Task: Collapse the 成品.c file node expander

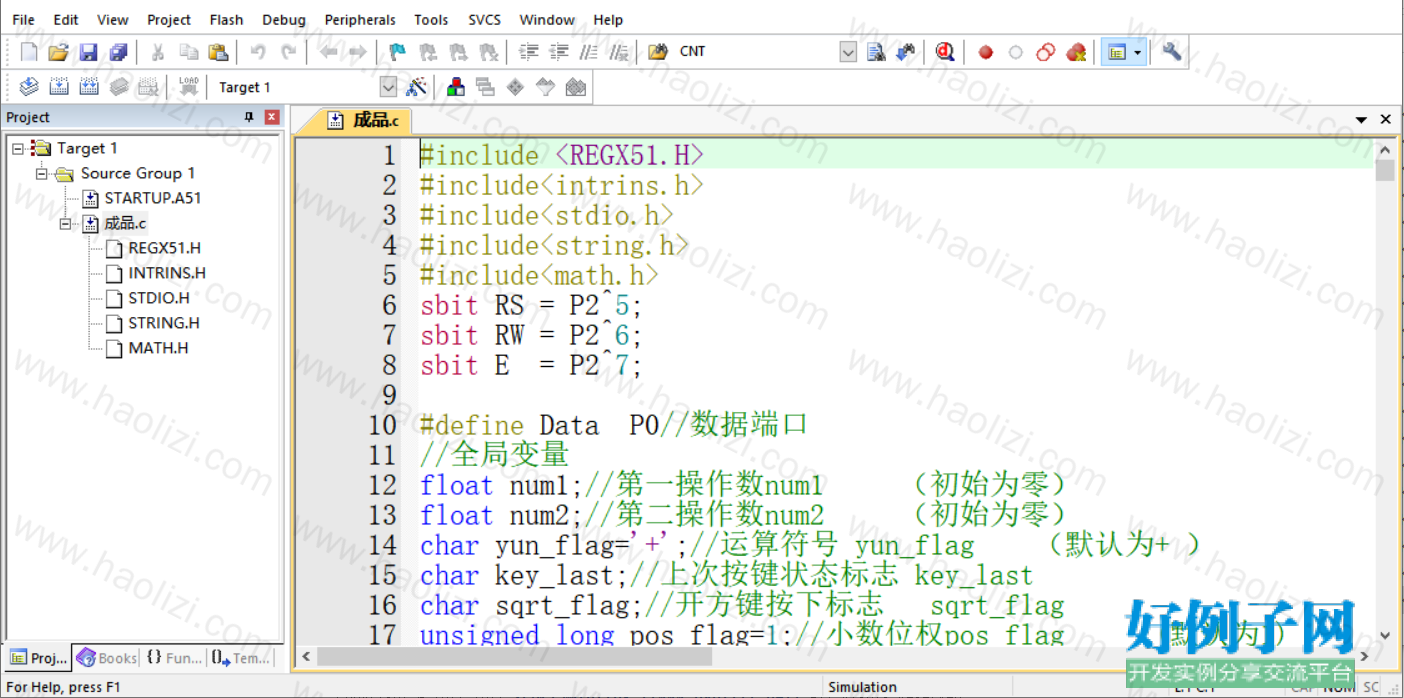Action: click(66, 223)
